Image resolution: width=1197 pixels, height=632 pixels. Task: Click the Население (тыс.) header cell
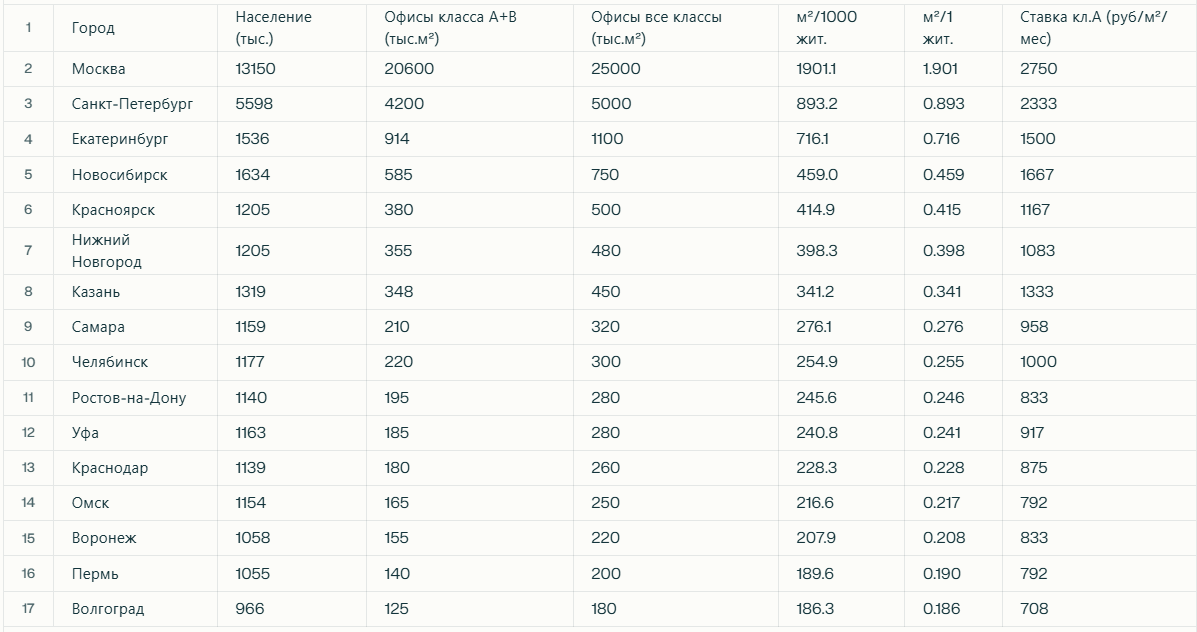(292, 28)
